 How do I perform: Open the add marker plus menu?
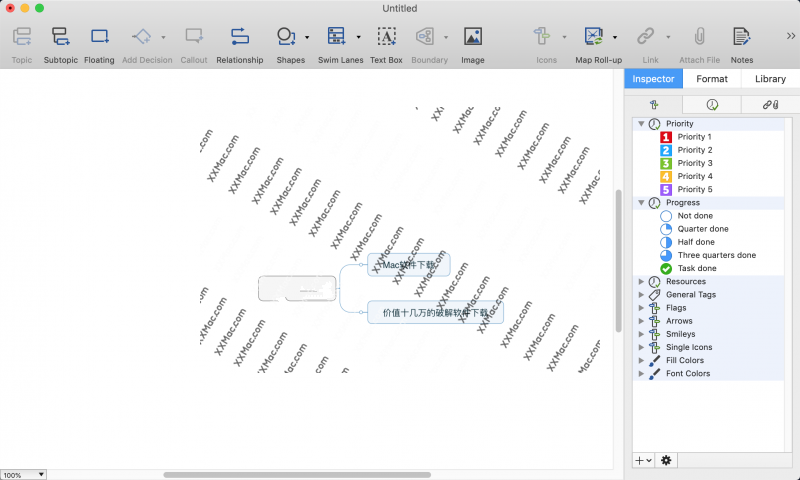click(x=643, y=461)
